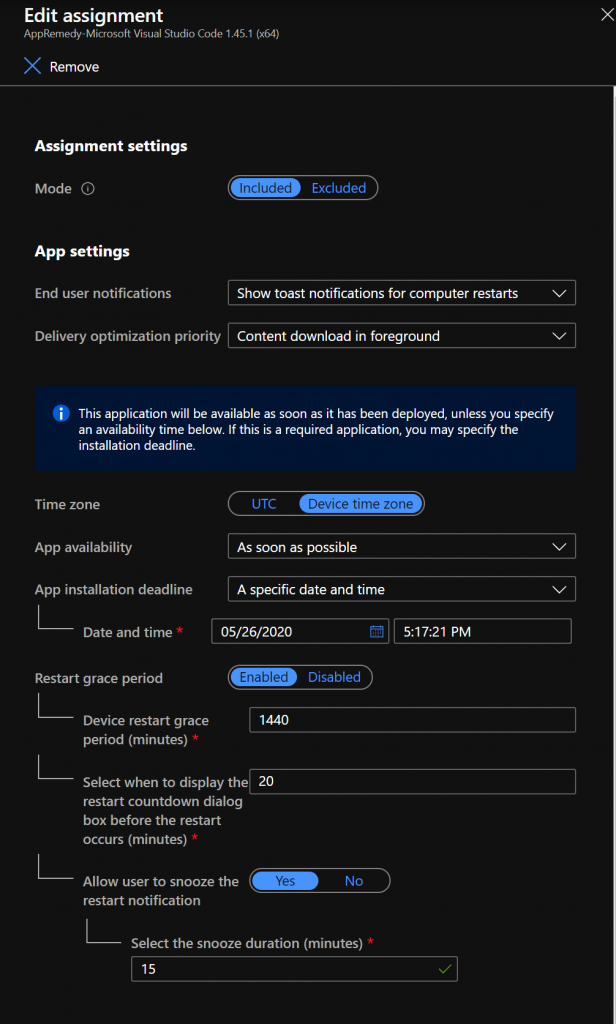616x1024 pixels.
Task: Click the Remove X icon
Action: tap(32, 66)
